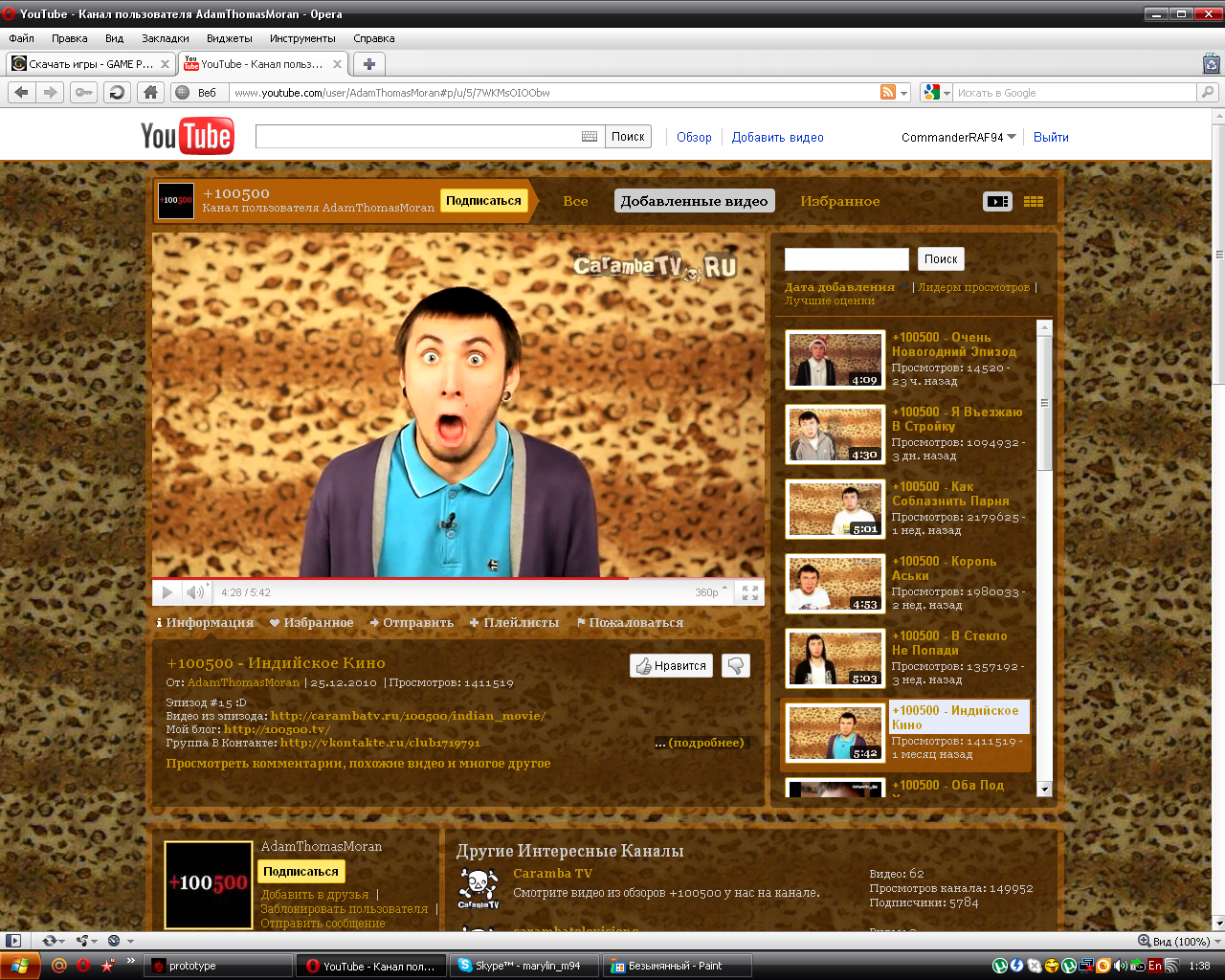
Task: Close the 'Скачать игры - GAME P...' tab
Action: (165, 64)
